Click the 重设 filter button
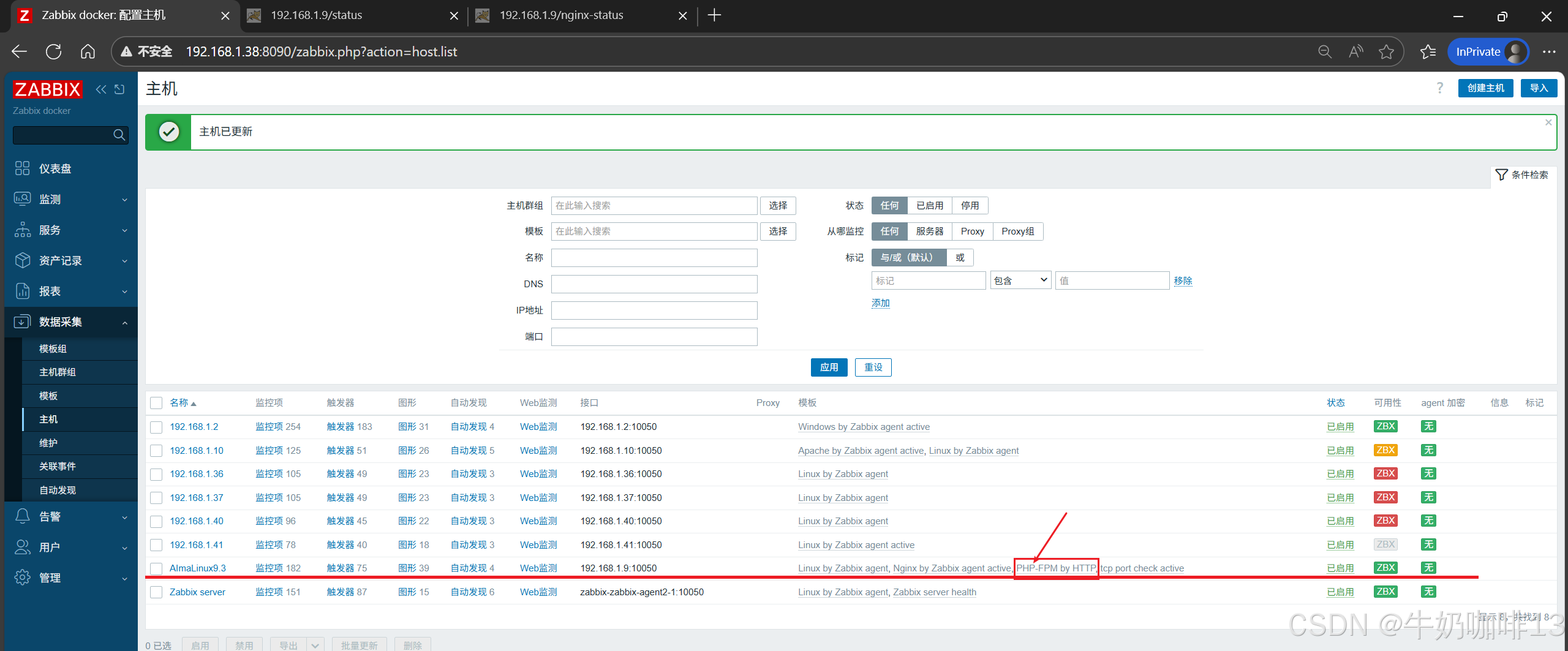Viewport: 1568px width, 651px height. [x=873, y=367]
